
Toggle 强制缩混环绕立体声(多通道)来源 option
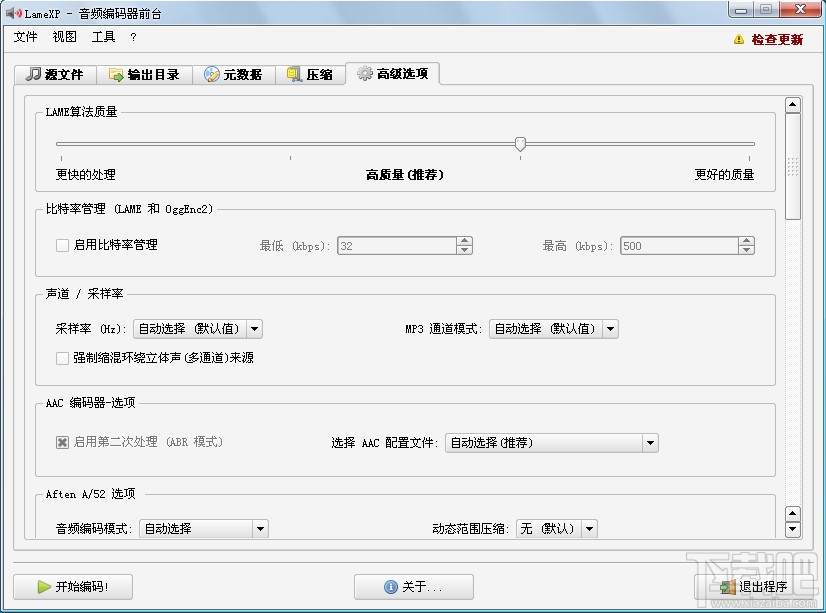pyautogui.click(x=62, y=358)
